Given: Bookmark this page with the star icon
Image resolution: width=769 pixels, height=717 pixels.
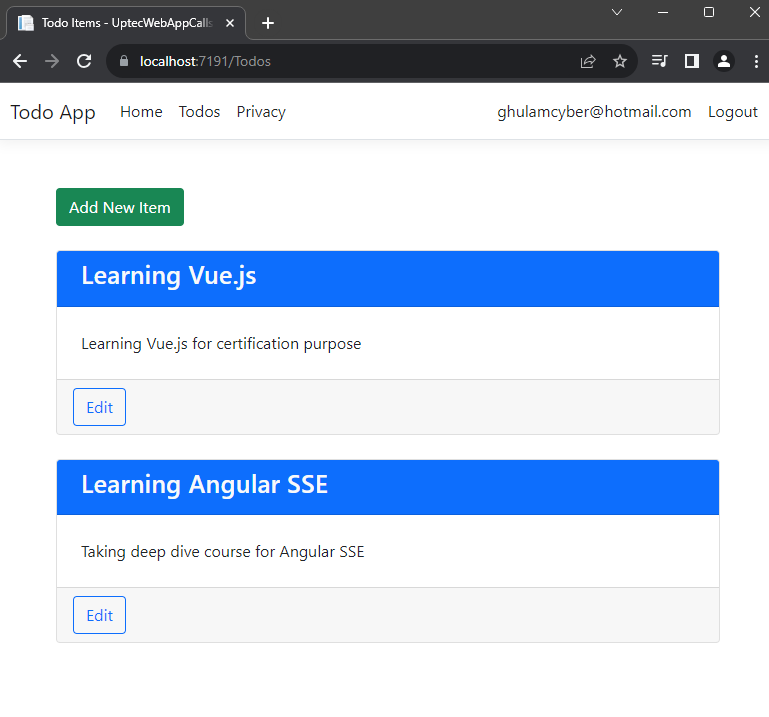Looking at the screenshot, I should tap(620, 61).
